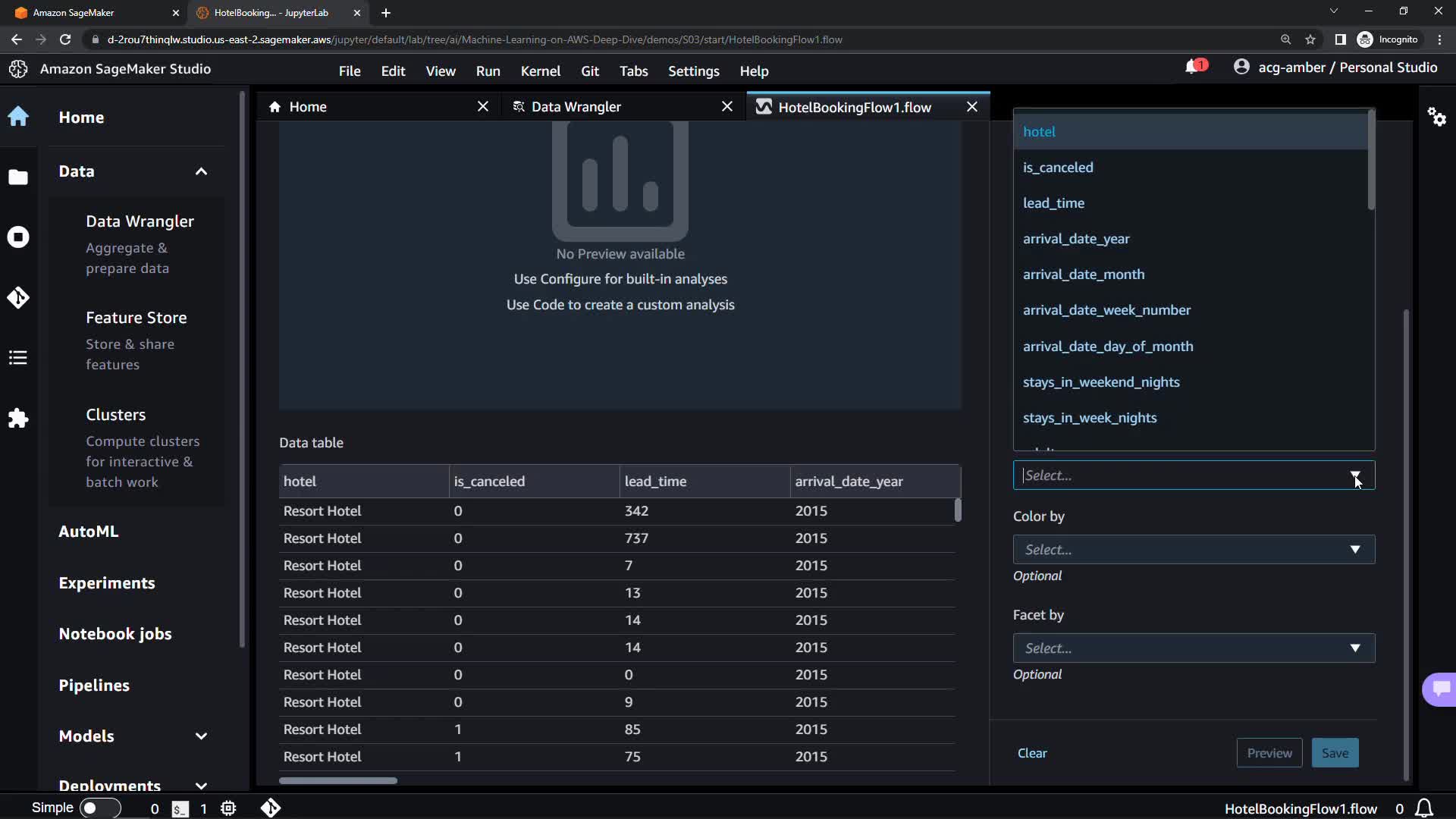Image resolution: width=1456 pixels, height=819 pixels.
Task: Open the Color by dropdown
Action: [x=1193, y=550]
